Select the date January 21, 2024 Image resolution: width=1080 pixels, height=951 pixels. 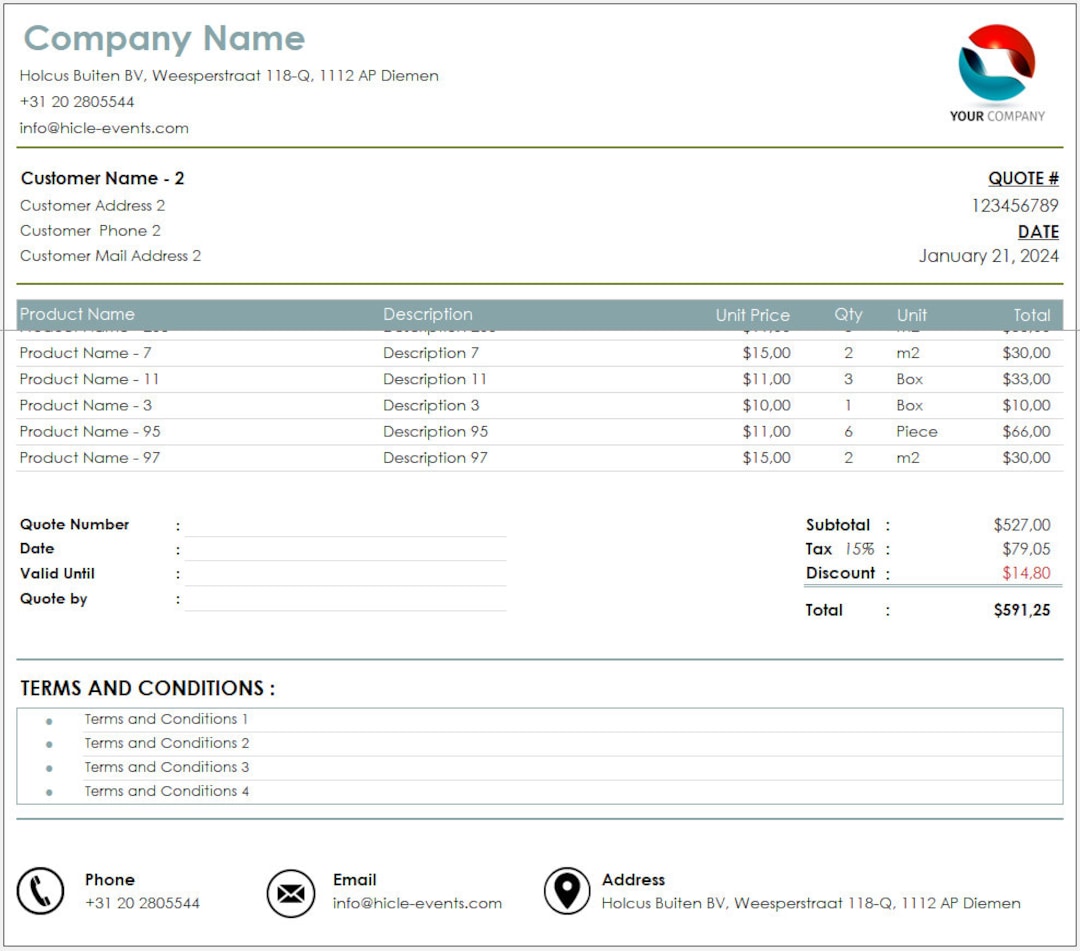click(x=988, y=256)
